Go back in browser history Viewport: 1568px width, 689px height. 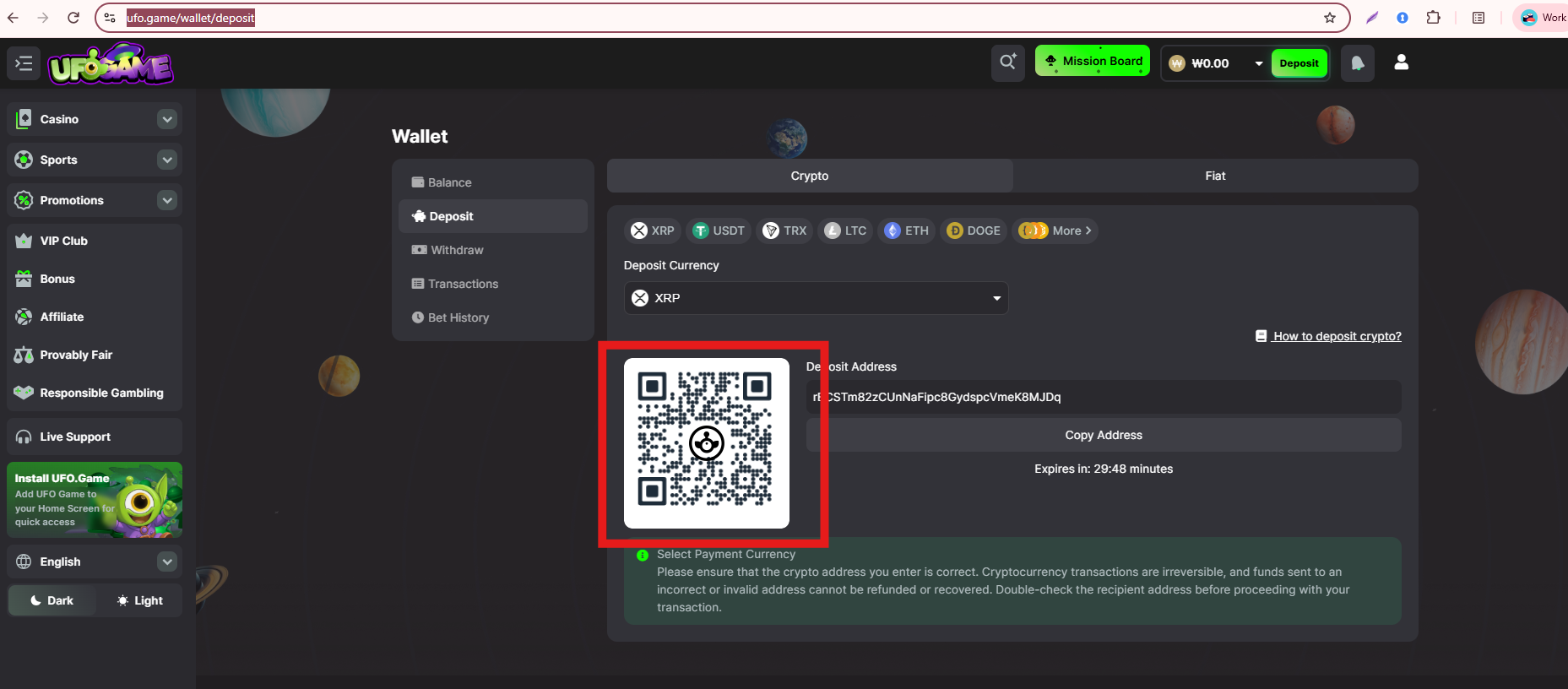click(x=13, y=18)
